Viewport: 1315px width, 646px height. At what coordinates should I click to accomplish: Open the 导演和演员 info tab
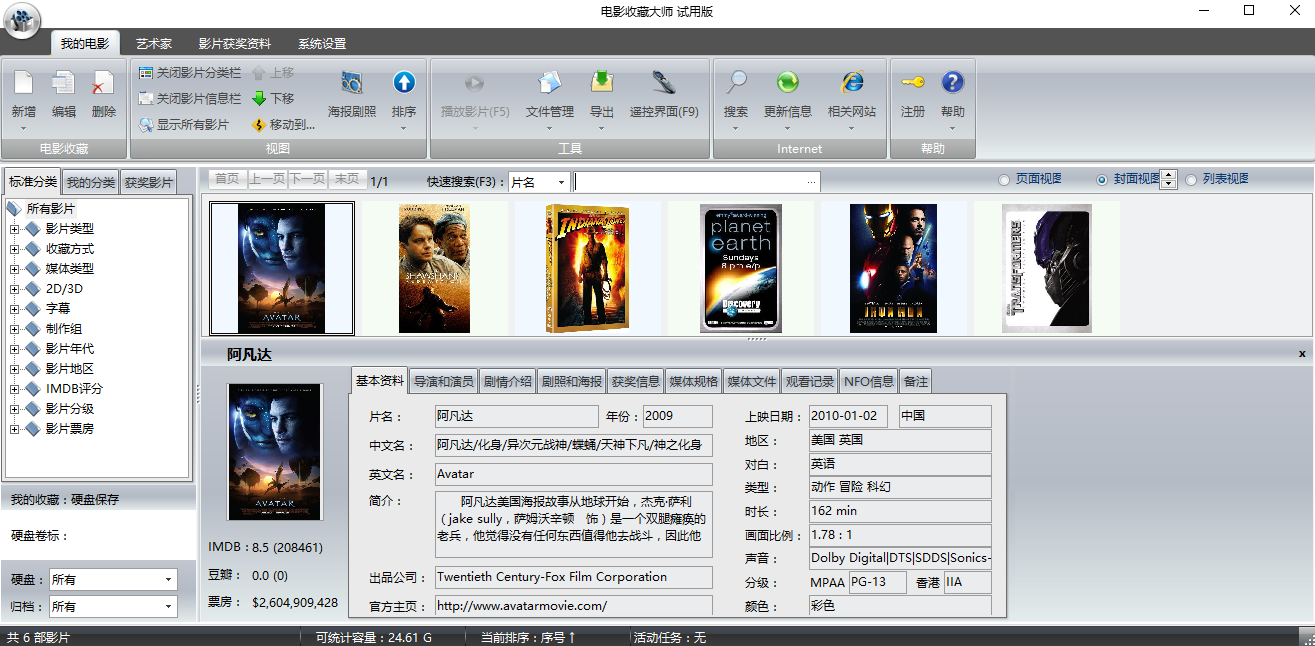tap(443, 381)
